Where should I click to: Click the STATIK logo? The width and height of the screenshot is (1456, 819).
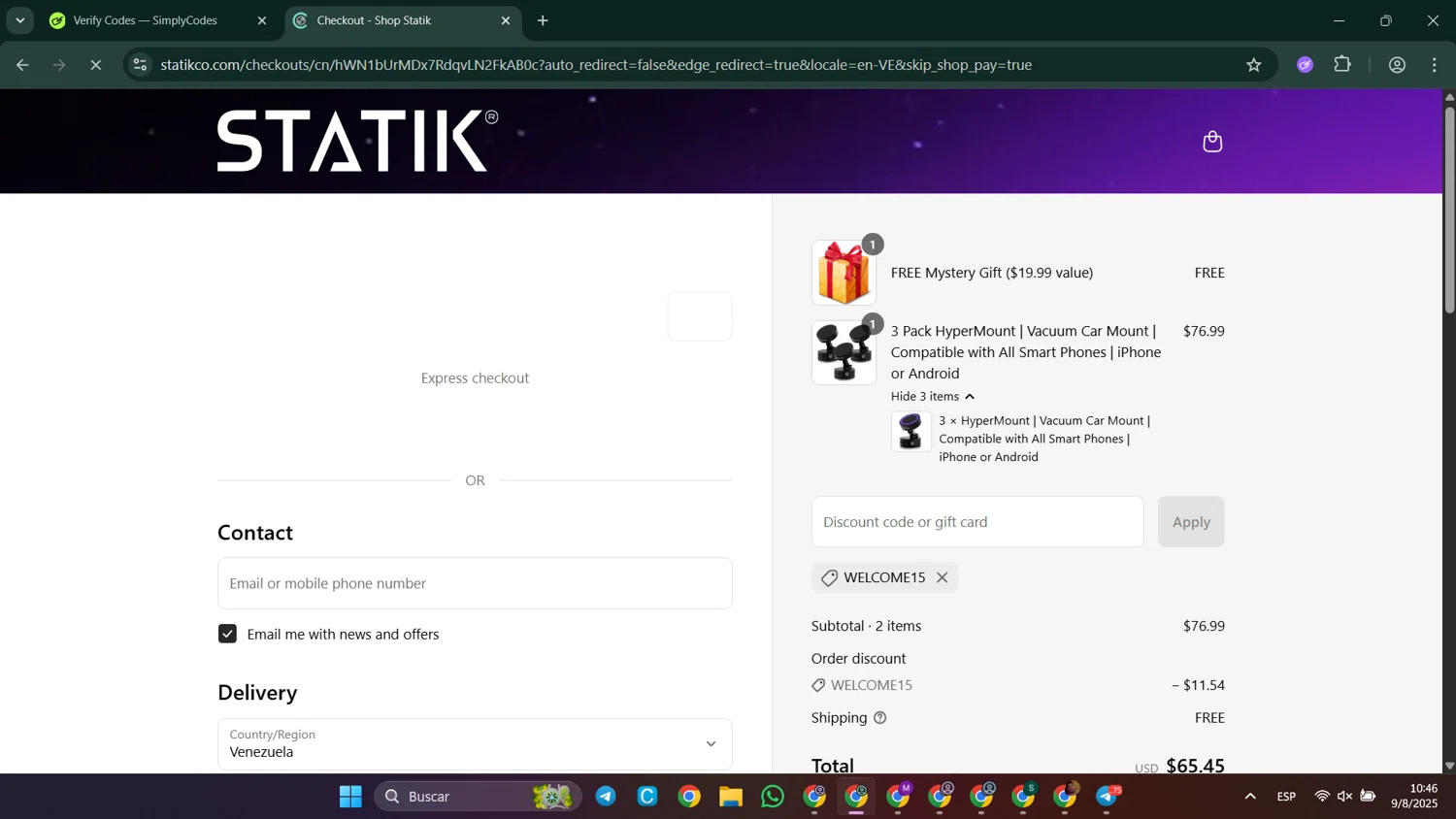click(x=357, y=141)
